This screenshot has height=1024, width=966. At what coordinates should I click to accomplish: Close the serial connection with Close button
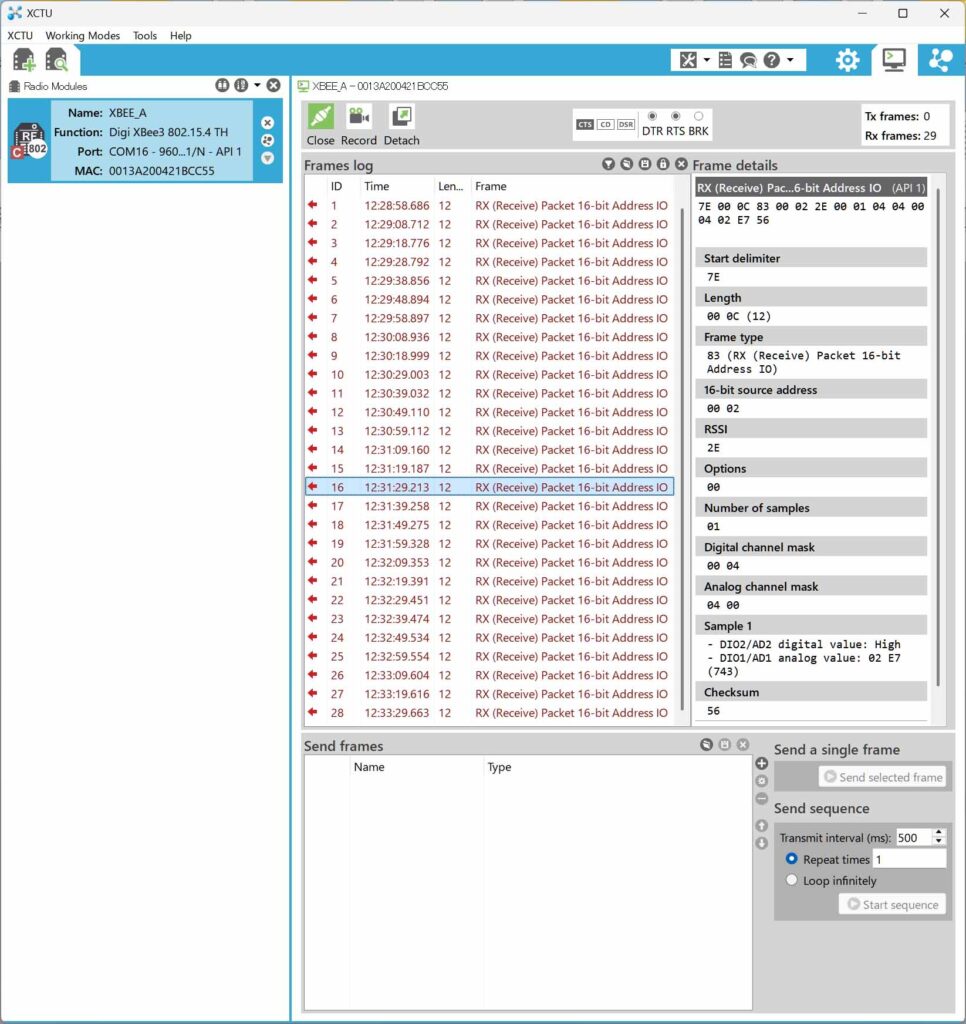click(x=320, y=125)
